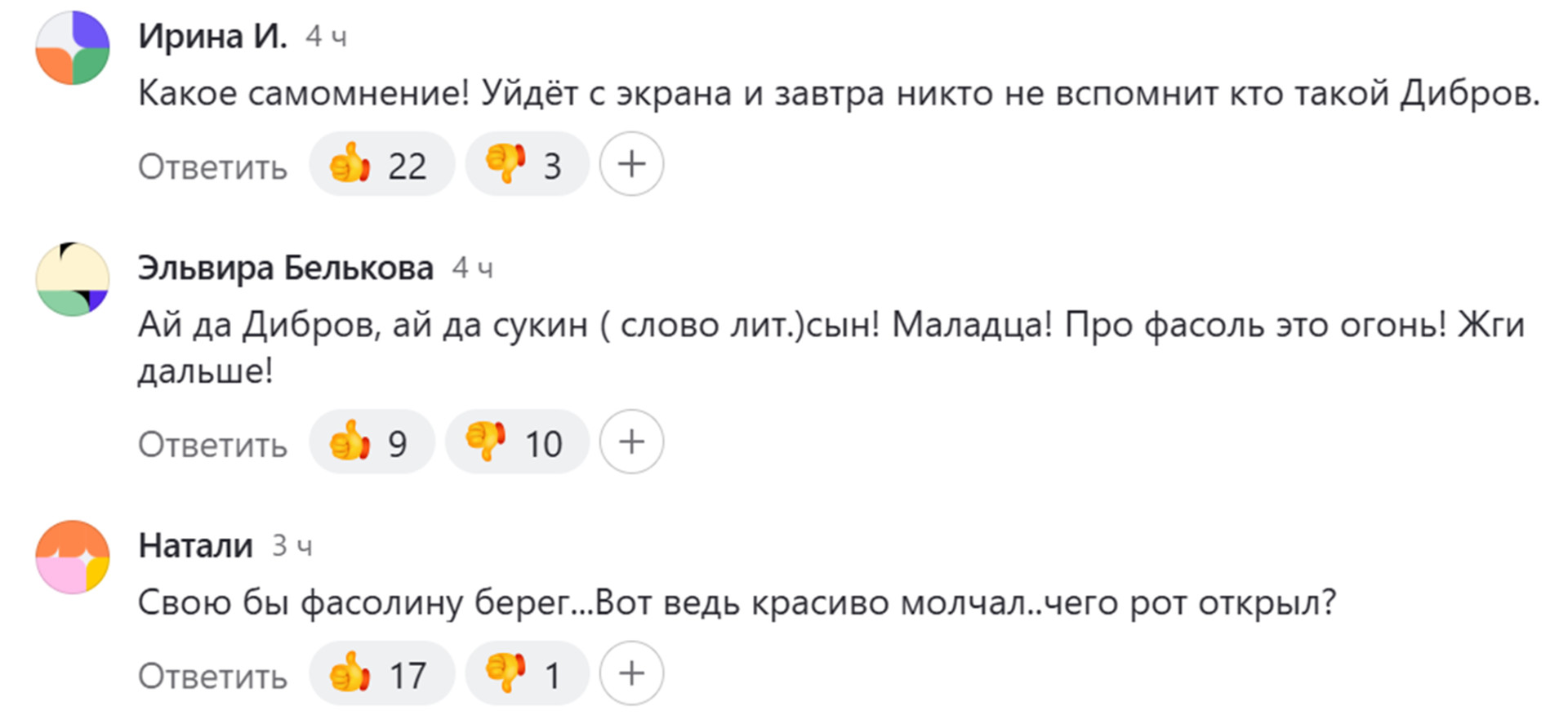This screenshot has width=1568, height=724.
Task: Open Ирина И.'s profile avatar
Action: [x=73, y=48]
